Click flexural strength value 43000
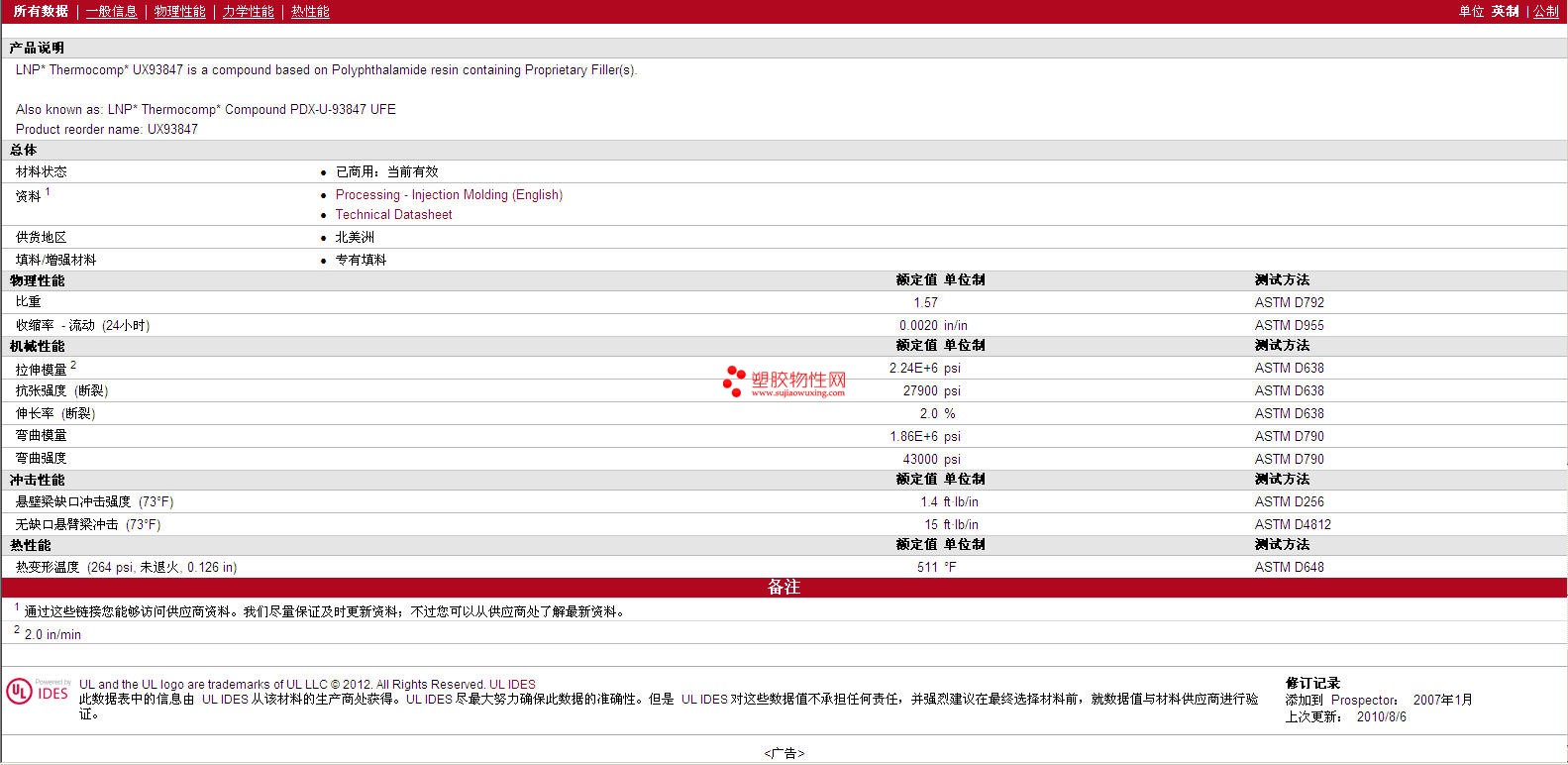Screen dimensions: 1568x765 pyautogui.click(x=920, y=460)
